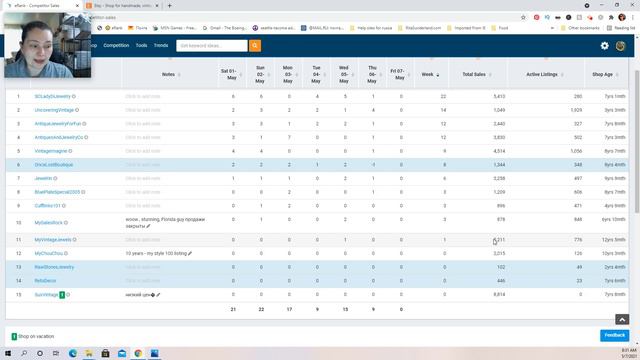Open the Chrome three-dot menu
This screenshot has width=640, height=360.
[633, 17]
